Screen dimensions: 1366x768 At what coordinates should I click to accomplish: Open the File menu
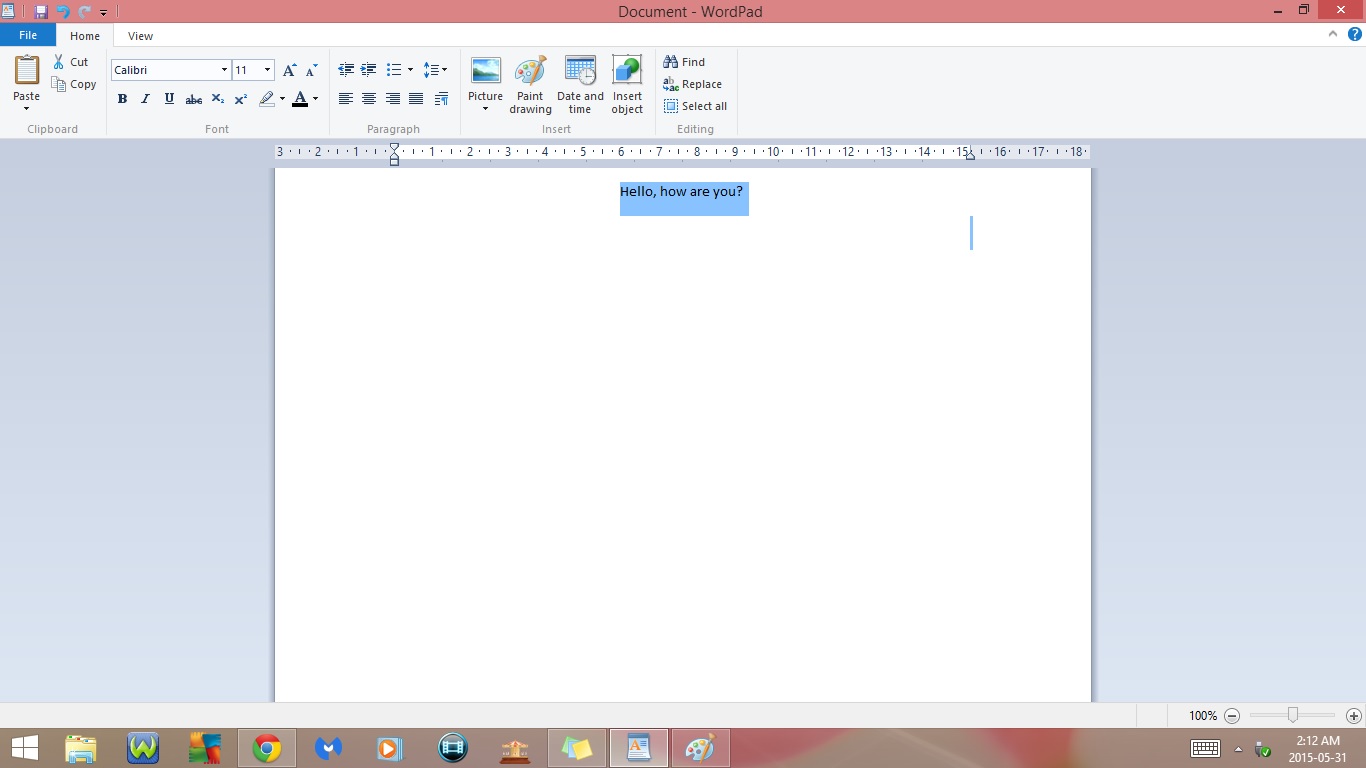pyautogui.click(x=28, y=34)
